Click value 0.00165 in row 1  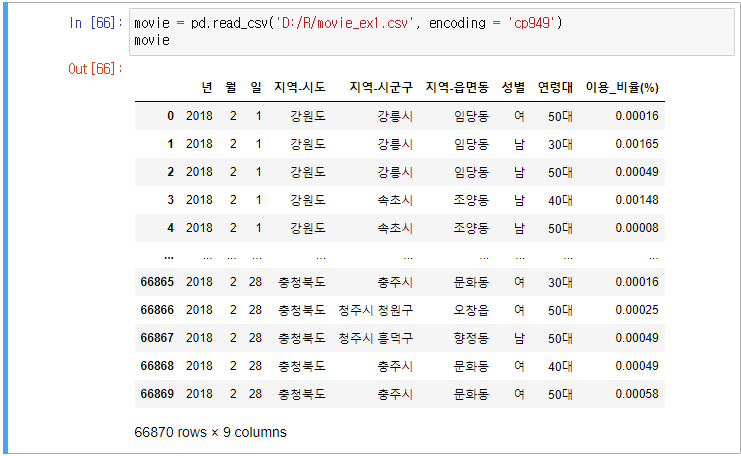click(x=637, y=144)
